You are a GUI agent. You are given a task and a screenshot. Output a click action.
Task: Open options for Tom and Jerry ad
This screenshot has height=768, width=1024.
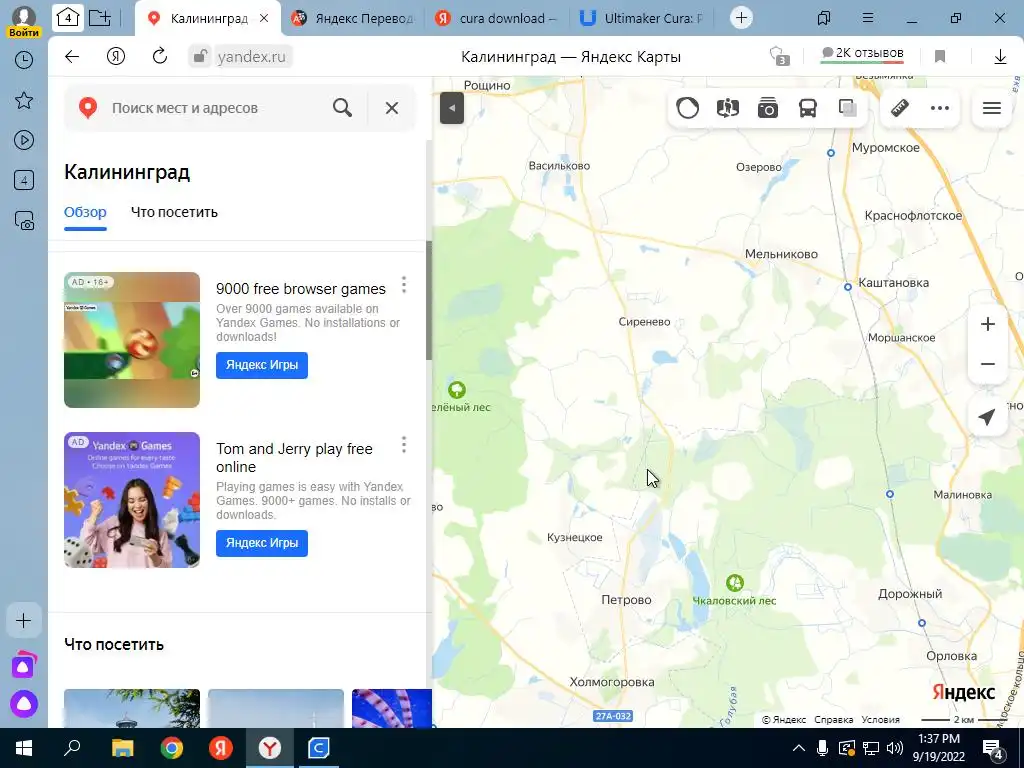404,445
